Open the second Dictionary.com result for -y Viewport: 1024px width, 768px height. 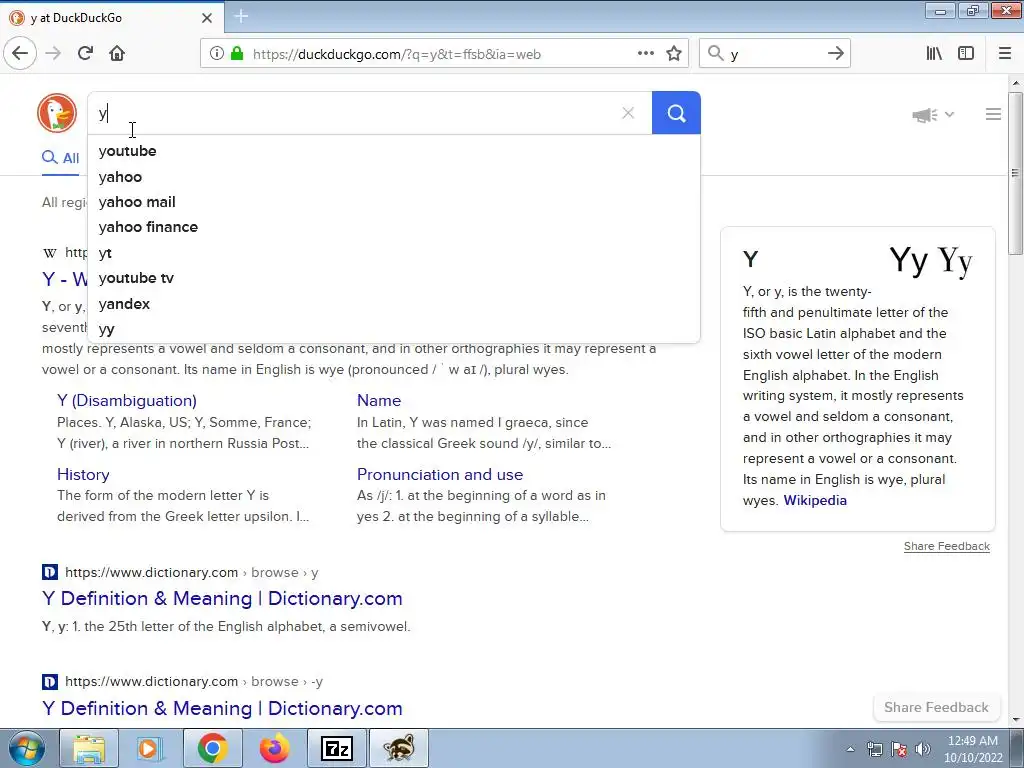(x=222, y=708)
